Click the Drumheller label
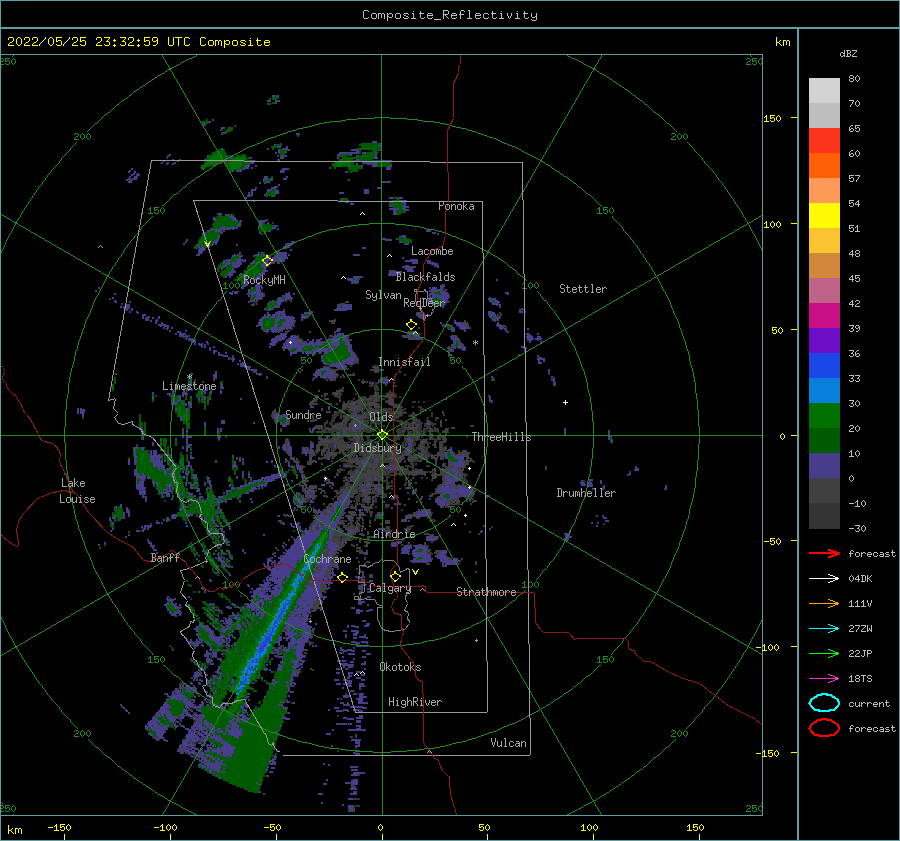900x841 pixels. pyautogui.click(x=586, y=493)
